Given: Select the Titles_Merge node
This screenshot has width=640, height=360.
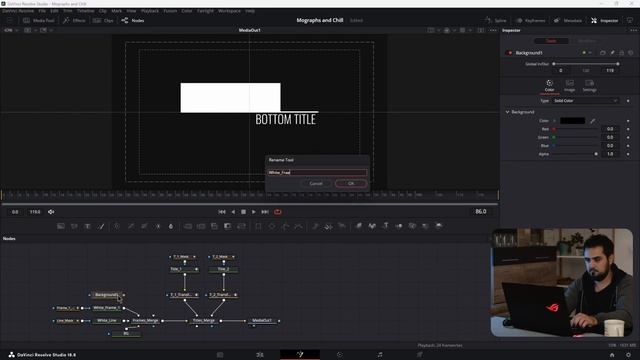Looking at the screenshot, I should click(204, 321).
